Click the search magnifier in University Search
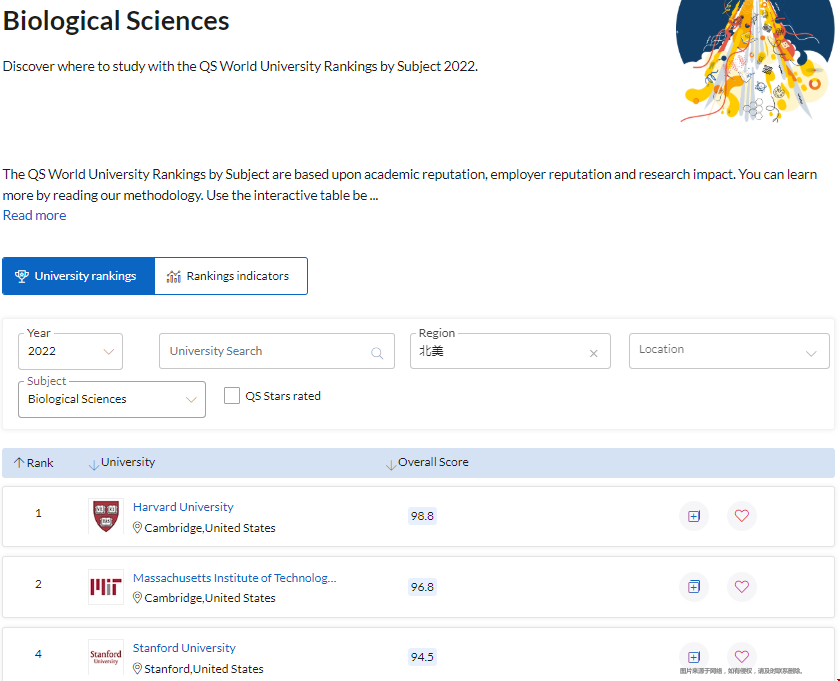The width and height of the screenshot is (840, 681). pyautogui.click(x=377, y=352)
